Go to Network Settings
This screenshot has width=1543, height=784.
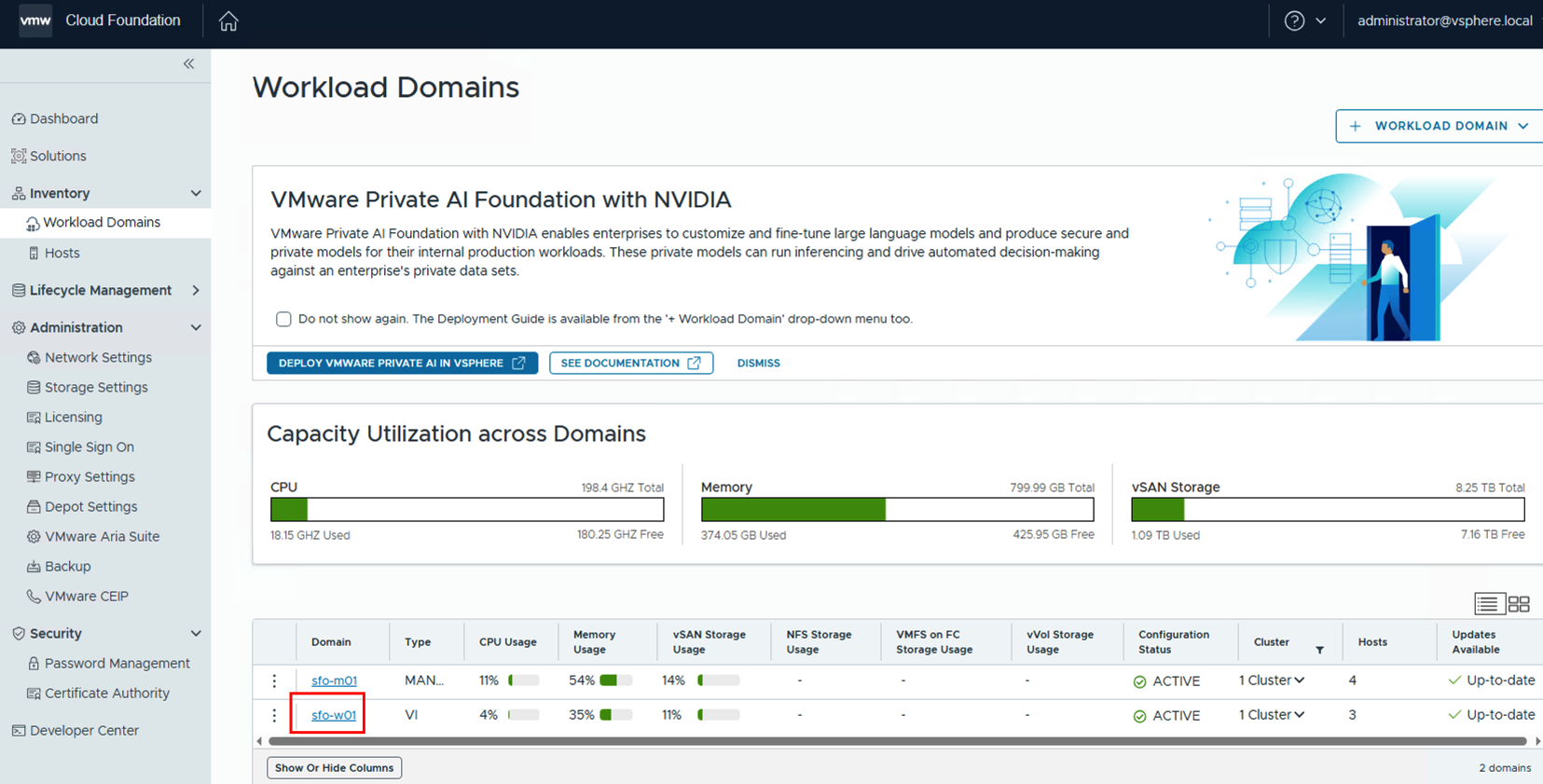pos(98,357)
